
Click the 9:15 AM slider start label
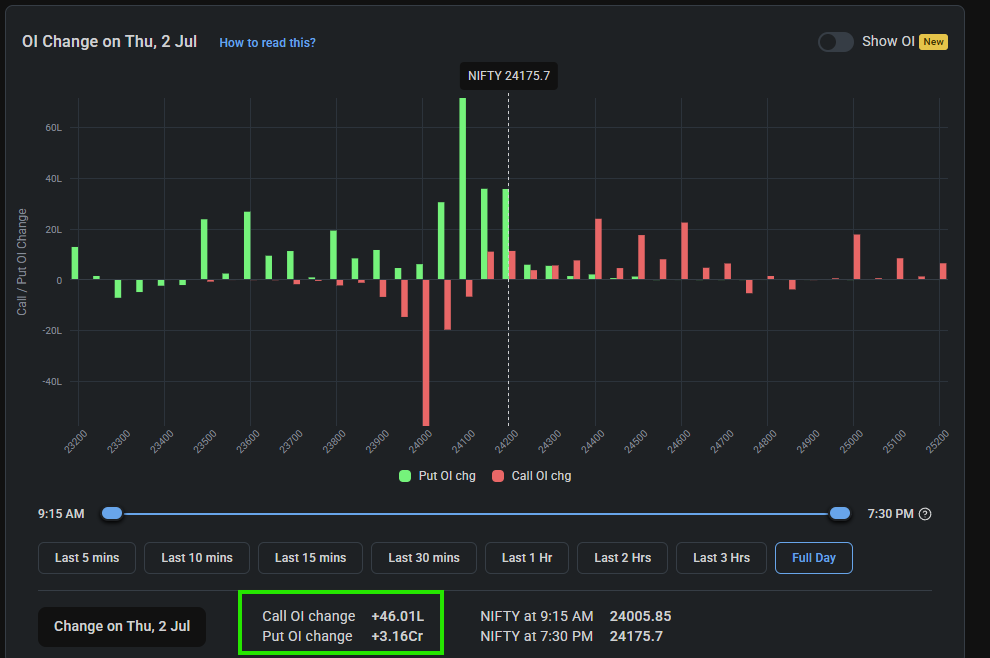coord(61,514)
